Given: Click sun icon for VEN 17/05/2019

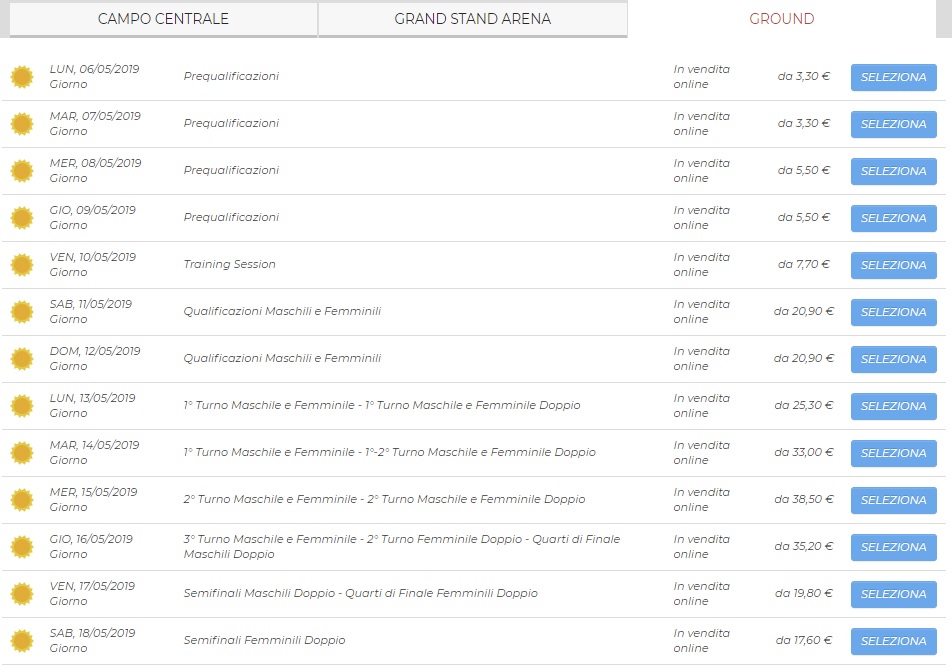Looking at the screenshot, I should pyautogui.click(x=22, y=594).
